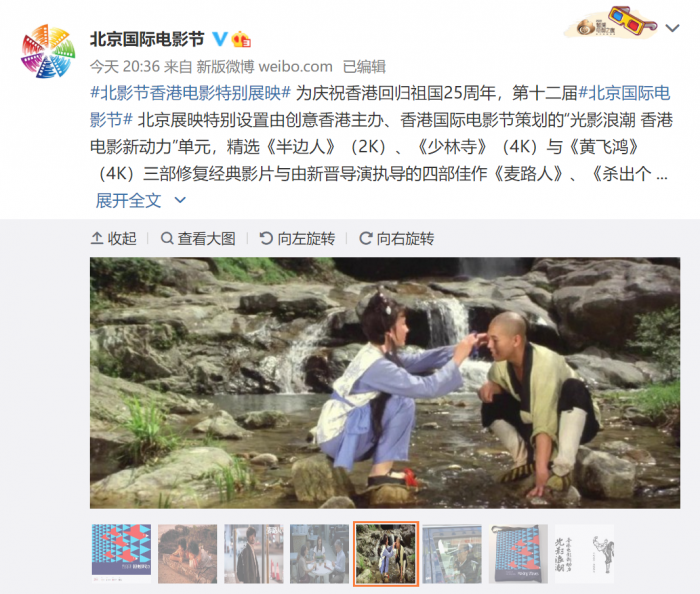
Task: Collapse the image viewer with 收起
Action: tap(113, 239)
